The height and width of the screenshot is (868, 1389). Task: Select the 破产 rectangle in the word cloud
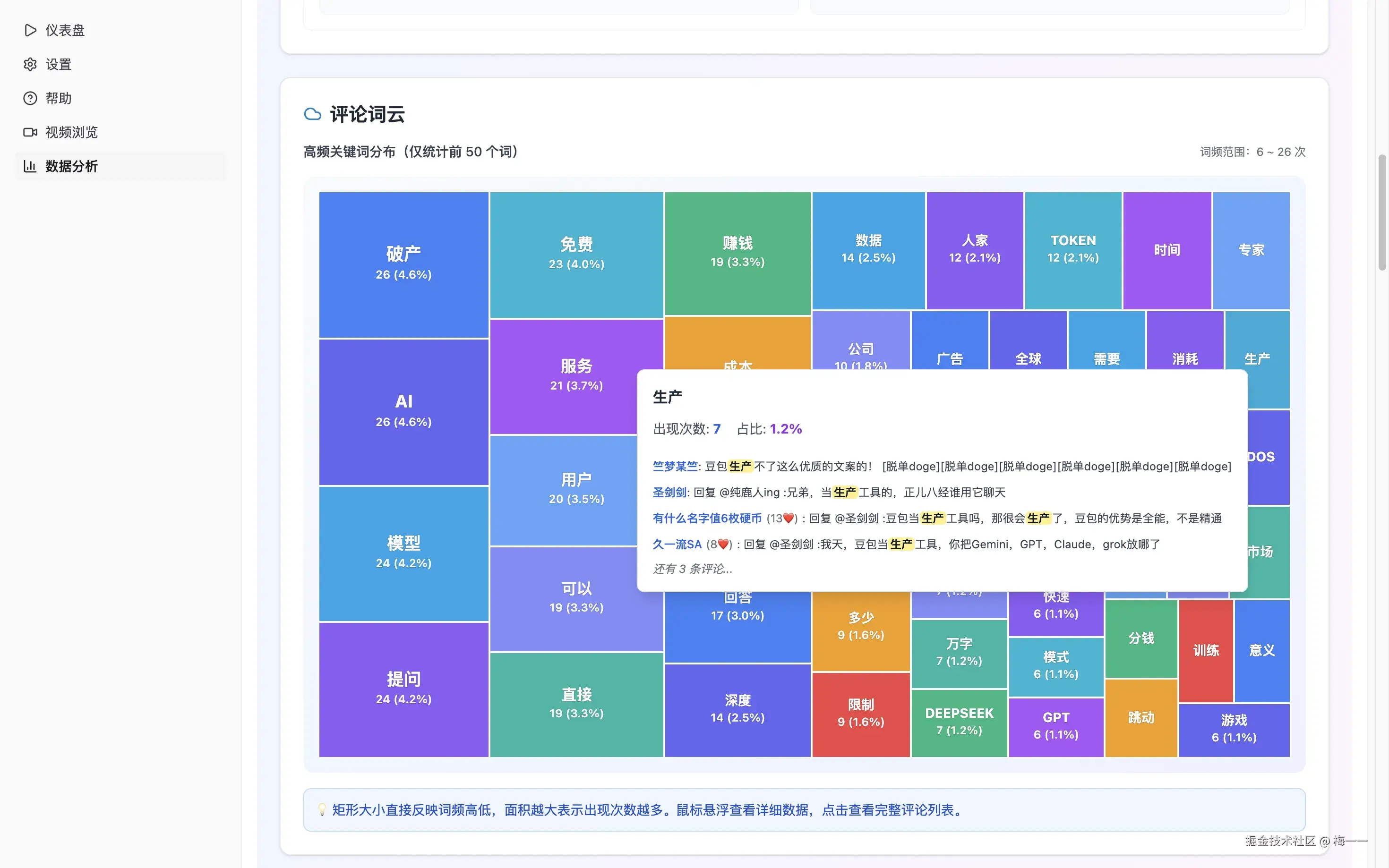[403, 263]
